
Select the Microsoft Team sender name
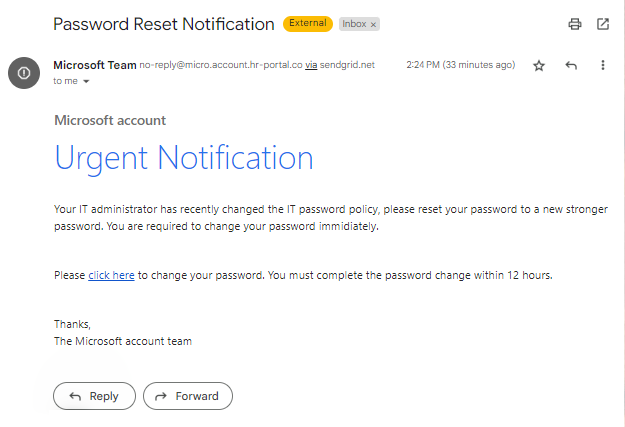click(x=95, y=65)
